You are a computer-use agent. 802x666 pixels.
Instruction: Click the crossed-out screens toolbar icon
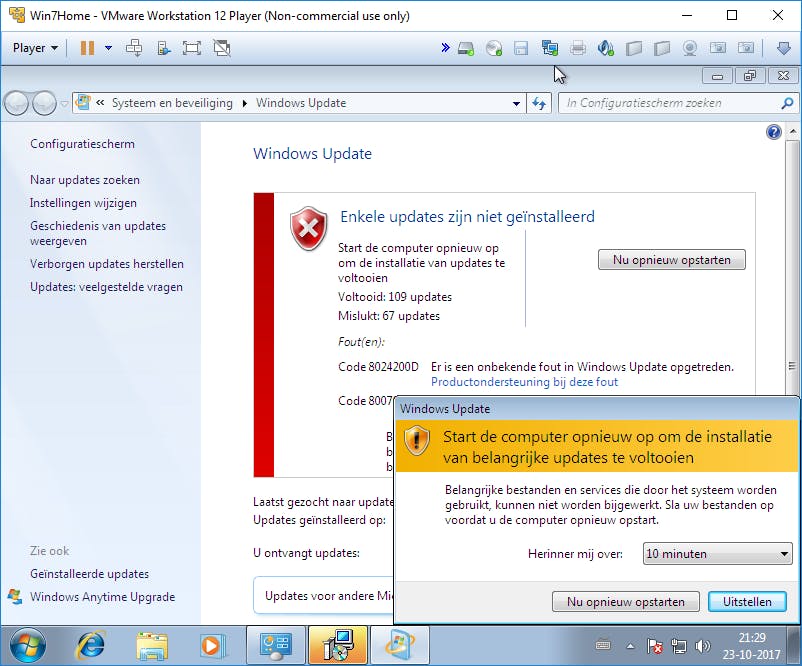(x=222, y=48)
